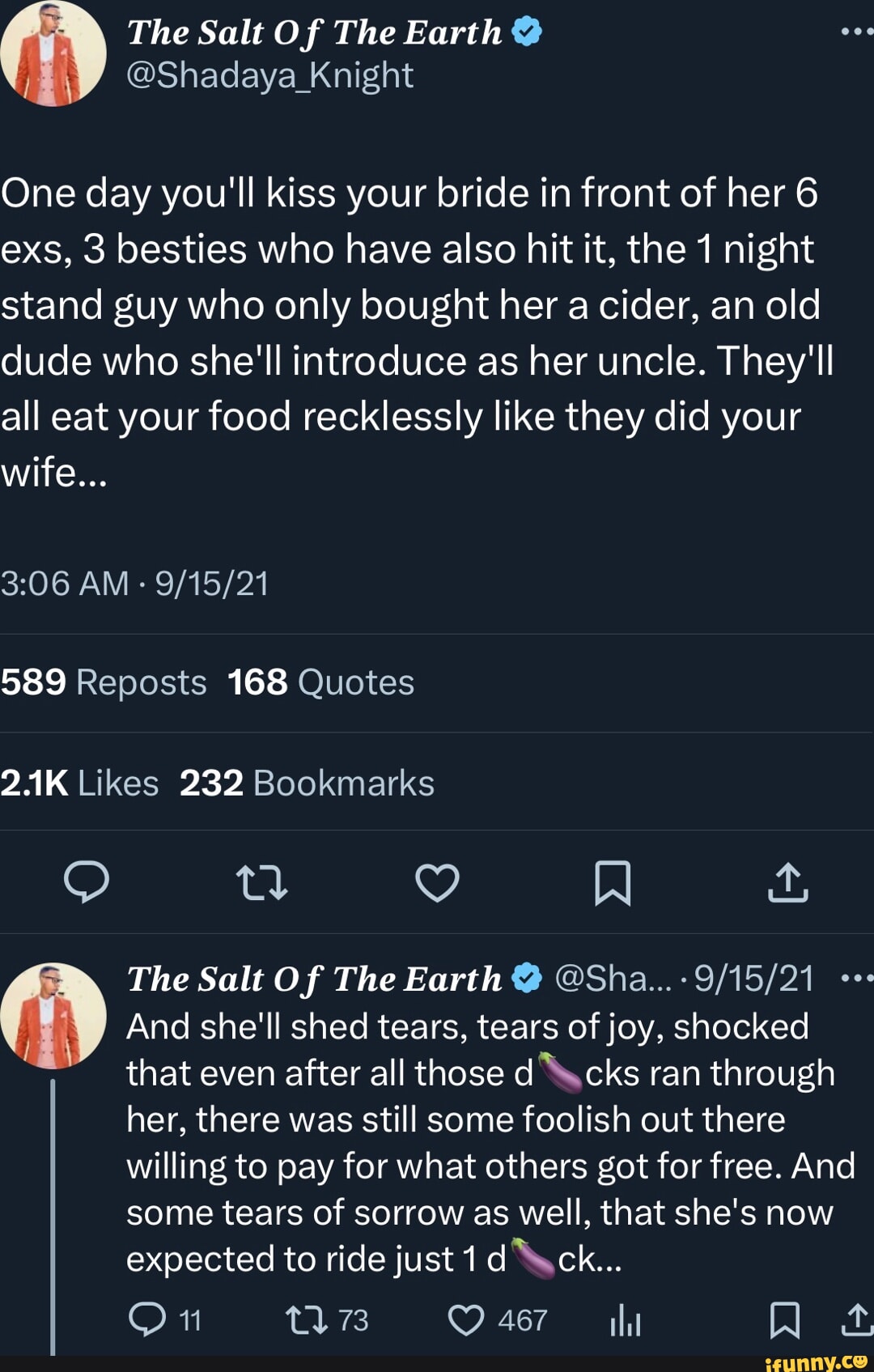Viewport: 874px width, 1372px height.
Task: Like the reply with 467 likes
Action: click(466, 1320)
